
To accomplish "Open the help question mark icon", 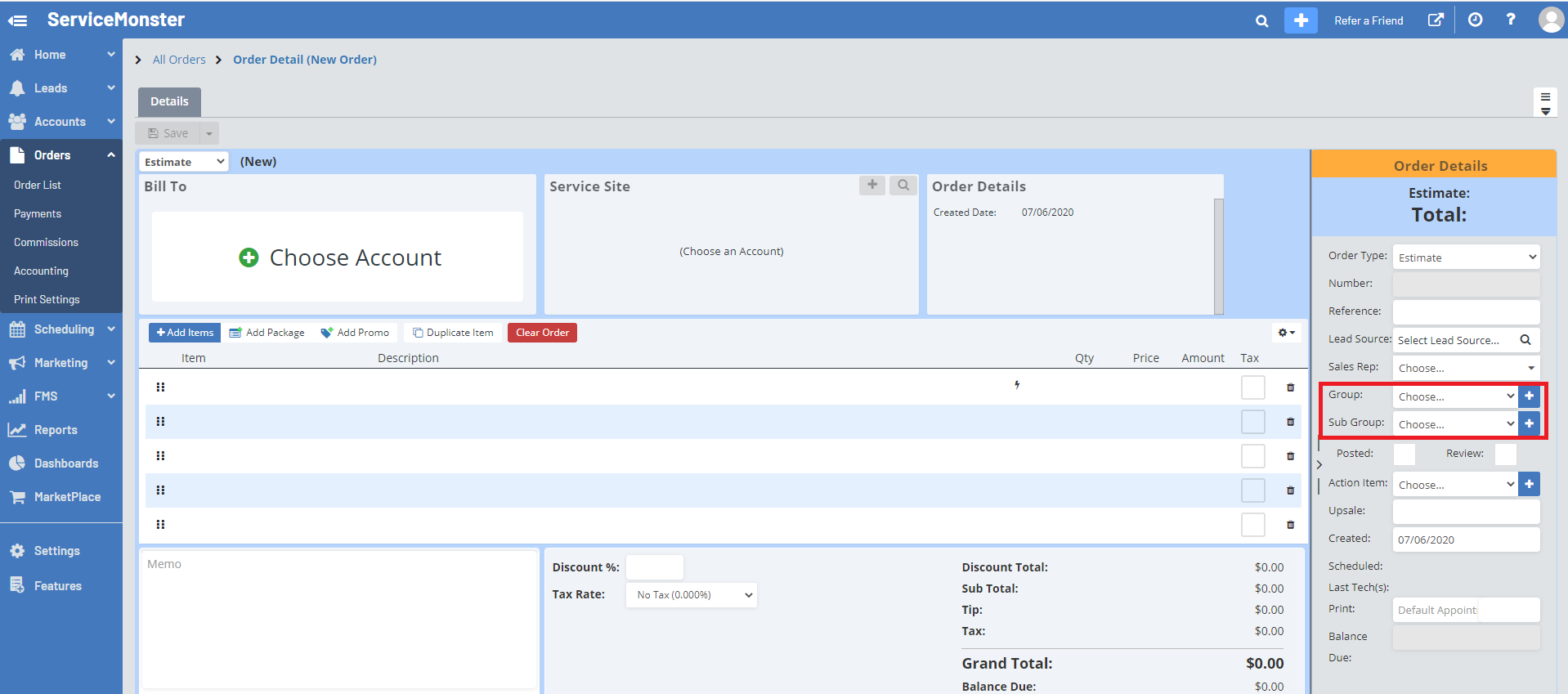I will coord(1511,20).
